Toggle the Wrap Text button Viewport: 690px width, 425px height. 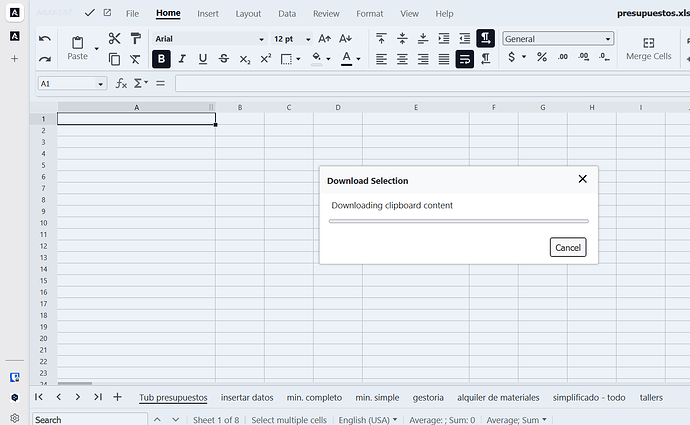pyautogui.click(x=465, y=59)
